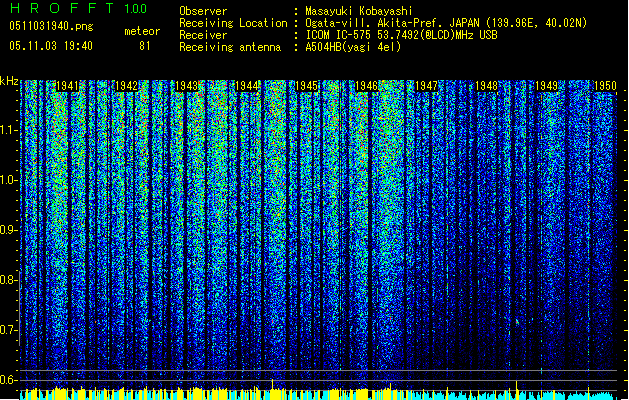Click the meteor count value 81
Viewport: 629px width, 400px height.
[145, 46]
